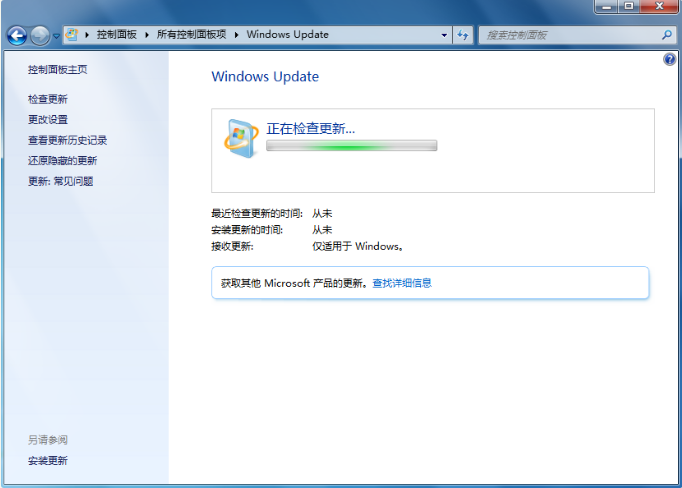Click 仅适用于 Windows。 text

click(x=358, y=246)
